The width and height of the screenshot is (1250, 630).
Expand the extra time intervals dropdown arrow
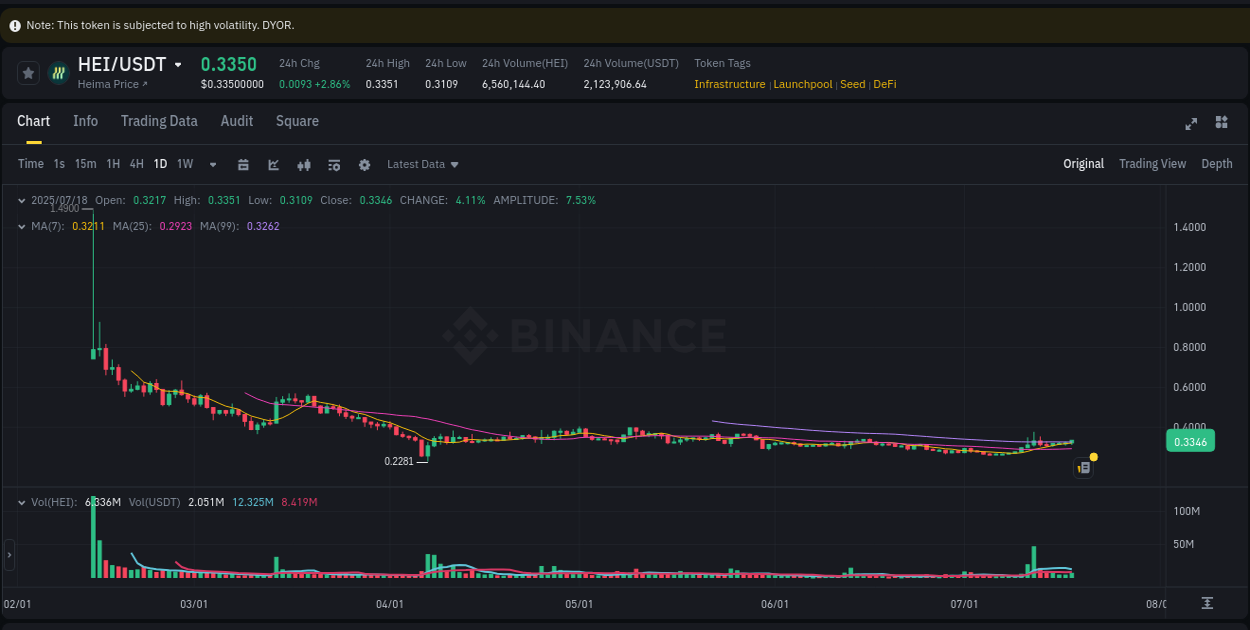212,164
